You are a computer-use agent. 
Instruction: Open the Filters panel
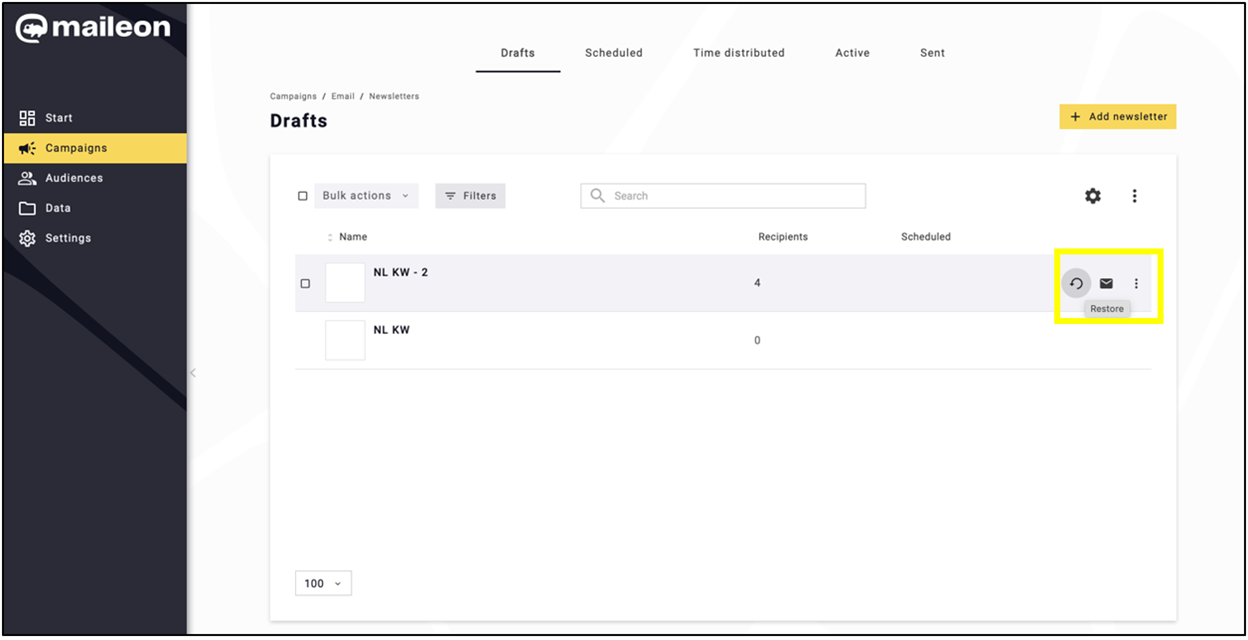pos(470,196)
